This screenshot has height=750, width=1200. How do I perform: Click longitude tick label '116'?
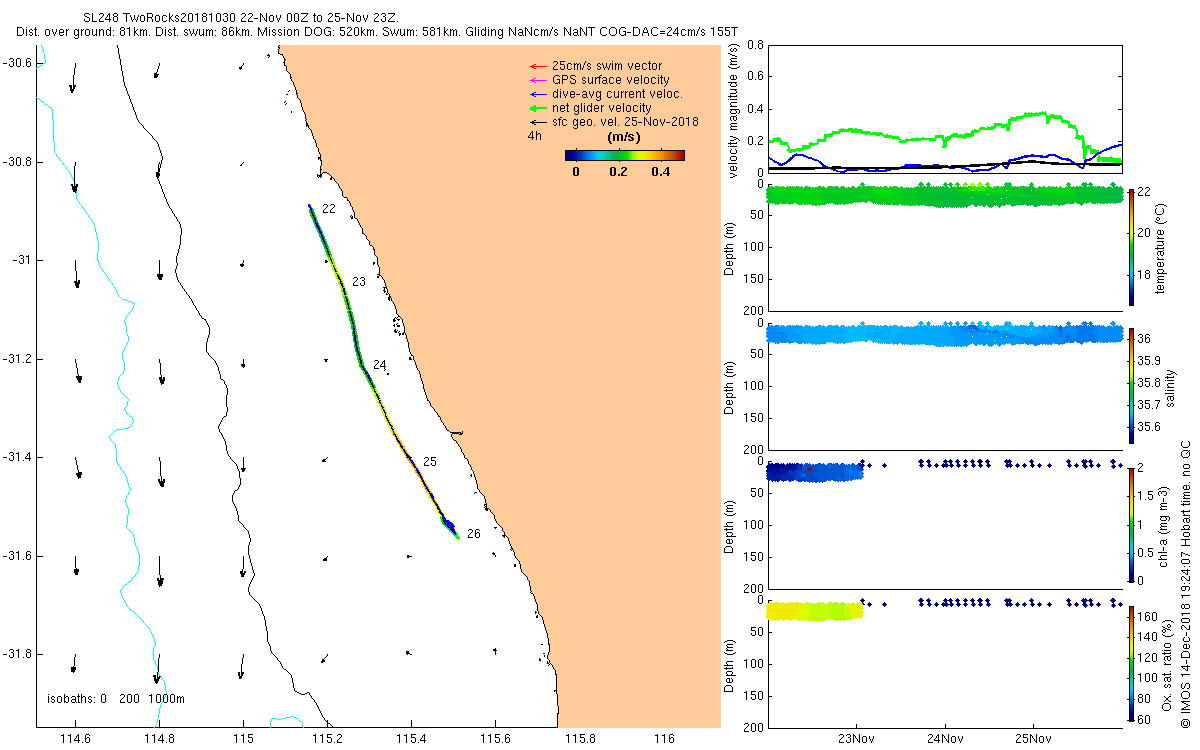663,739
